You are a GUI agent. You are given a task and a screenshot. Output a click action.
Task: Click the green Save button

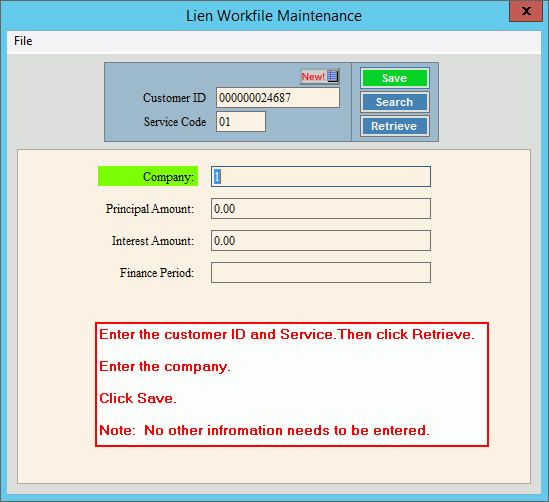[x=395, y=78]
